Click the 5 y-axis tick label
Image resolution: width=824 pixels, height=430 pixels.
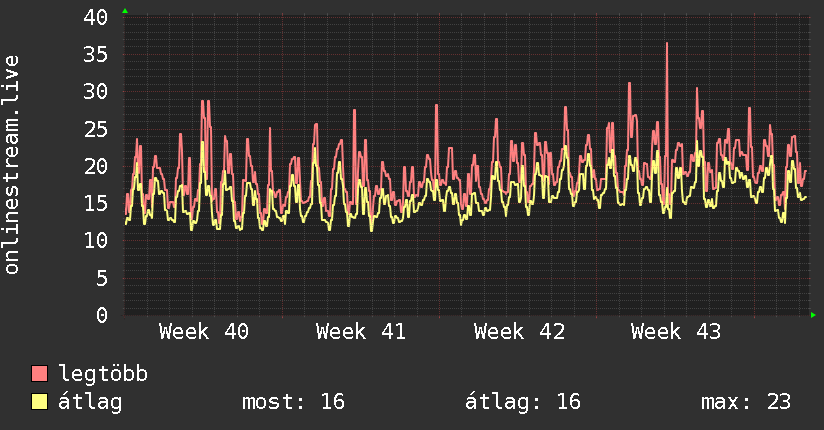[x=102, y=278]
